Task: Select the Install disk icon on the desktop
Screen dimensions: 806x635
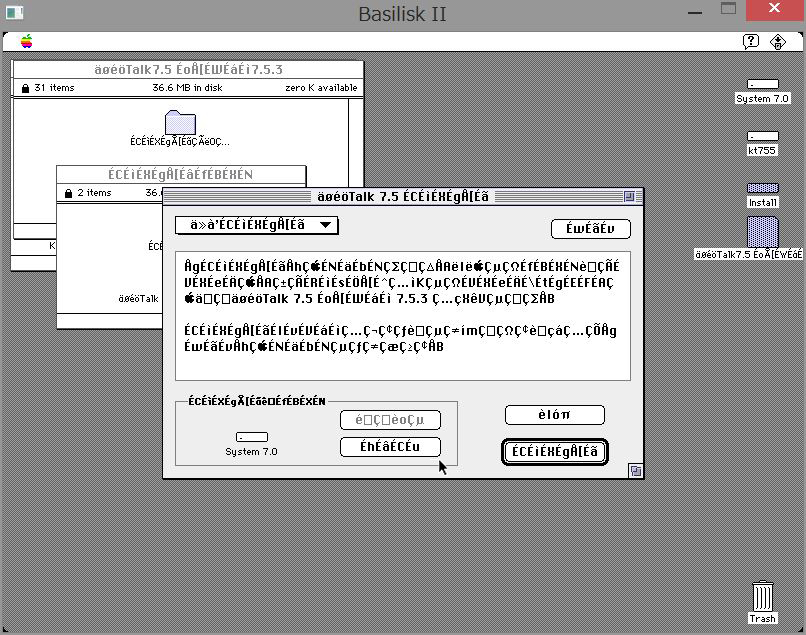Action: coord(762,188)
